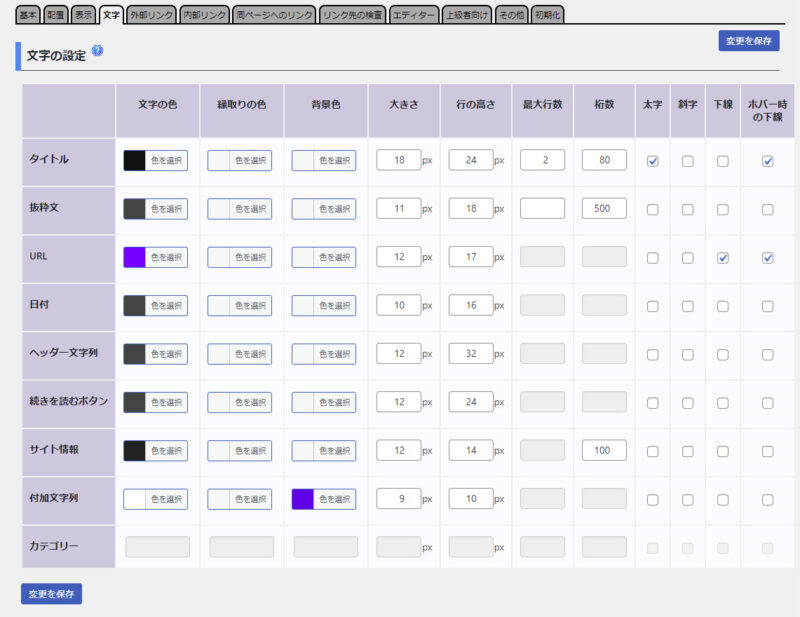800x617 pixels.
Task: Click the top 変更を保存 button
Action: [x=748, y=41]
